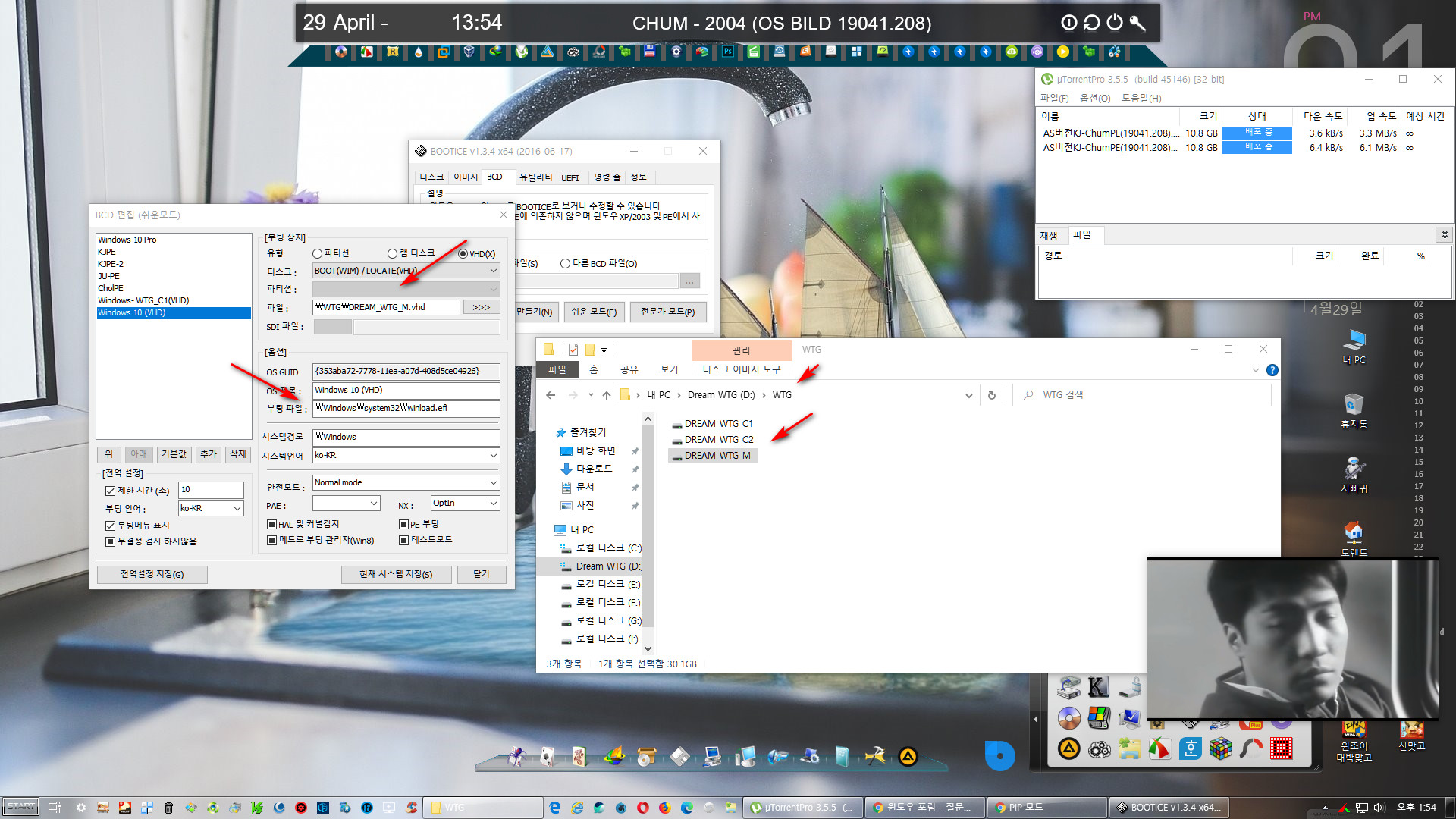This screenshot has height=819, width=1456.
Task: Click the clover folder icon in launcher panel
Action: 1129,749
